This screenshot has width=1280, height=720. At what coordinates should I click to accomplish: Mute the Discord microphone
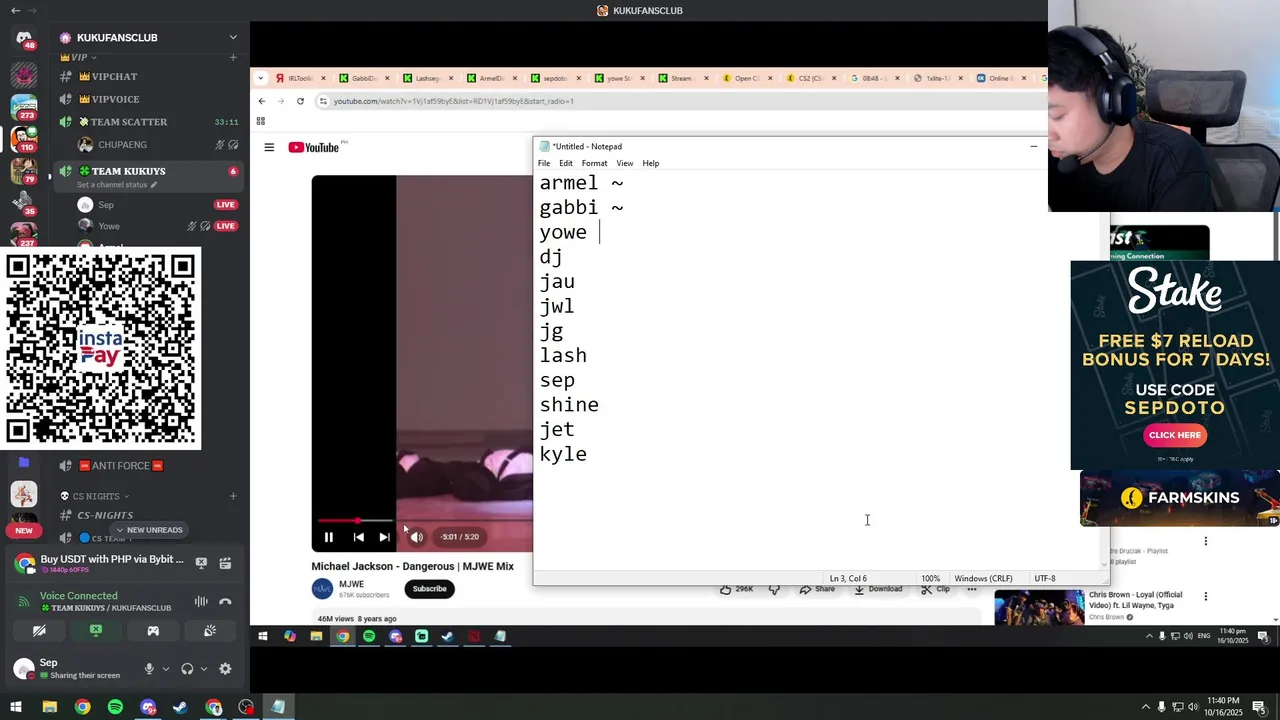tap(149, 669)
